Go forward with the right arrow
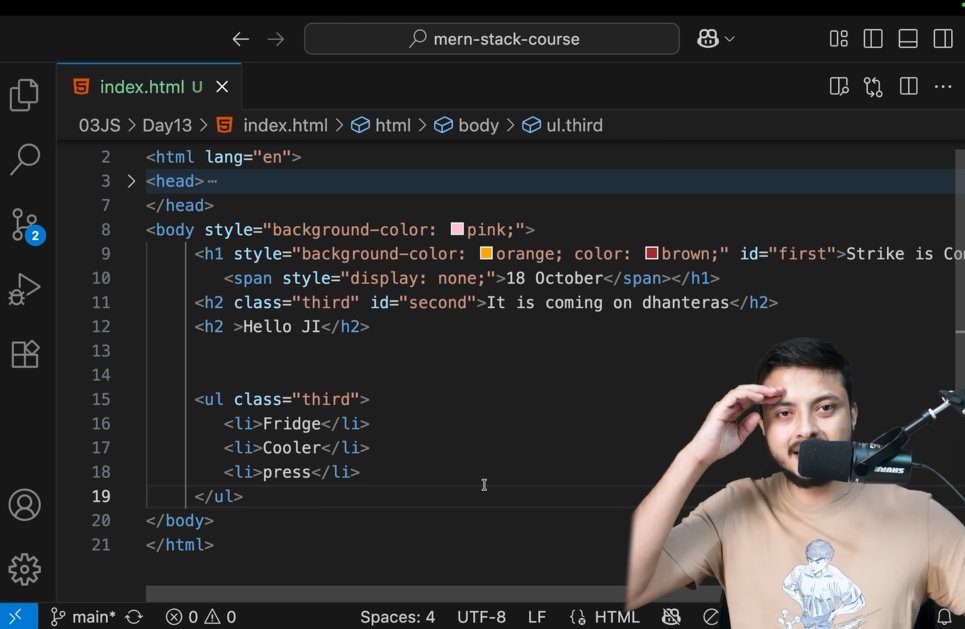The width and height of the screenshot is (965, 629). click(x=276, y=39)
